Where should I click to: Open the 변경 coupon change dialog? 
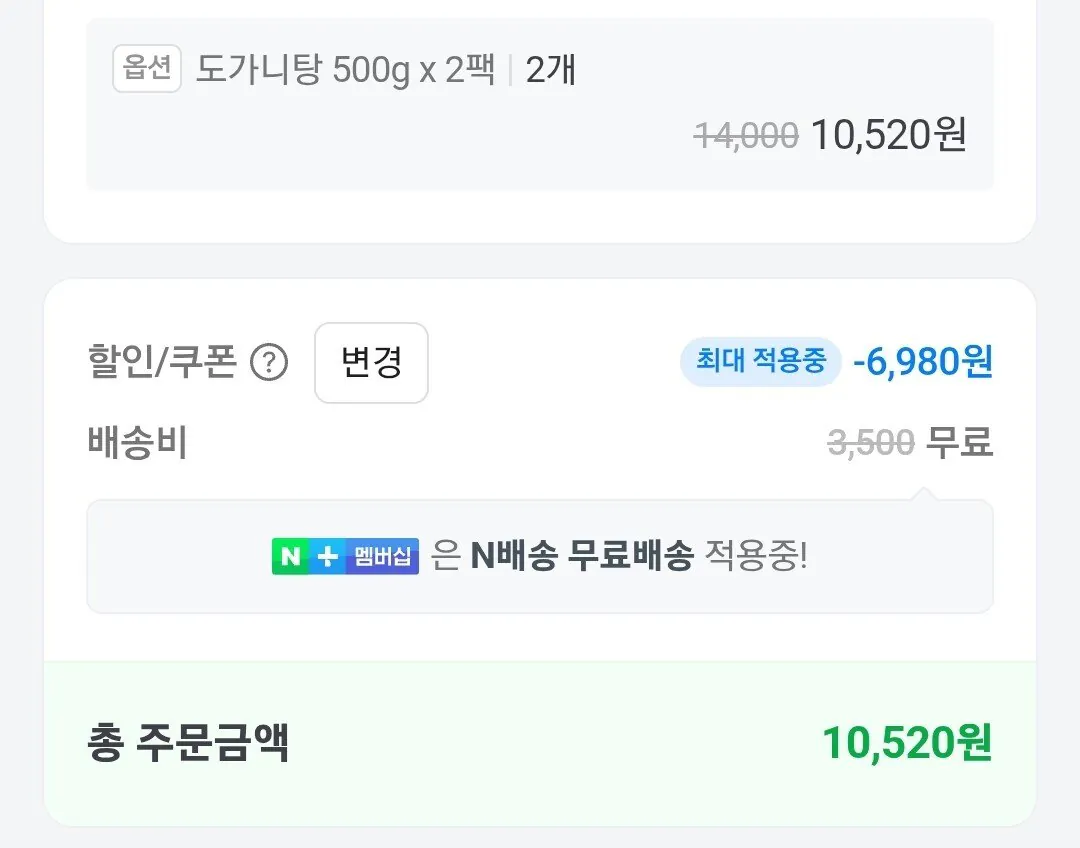371,364
